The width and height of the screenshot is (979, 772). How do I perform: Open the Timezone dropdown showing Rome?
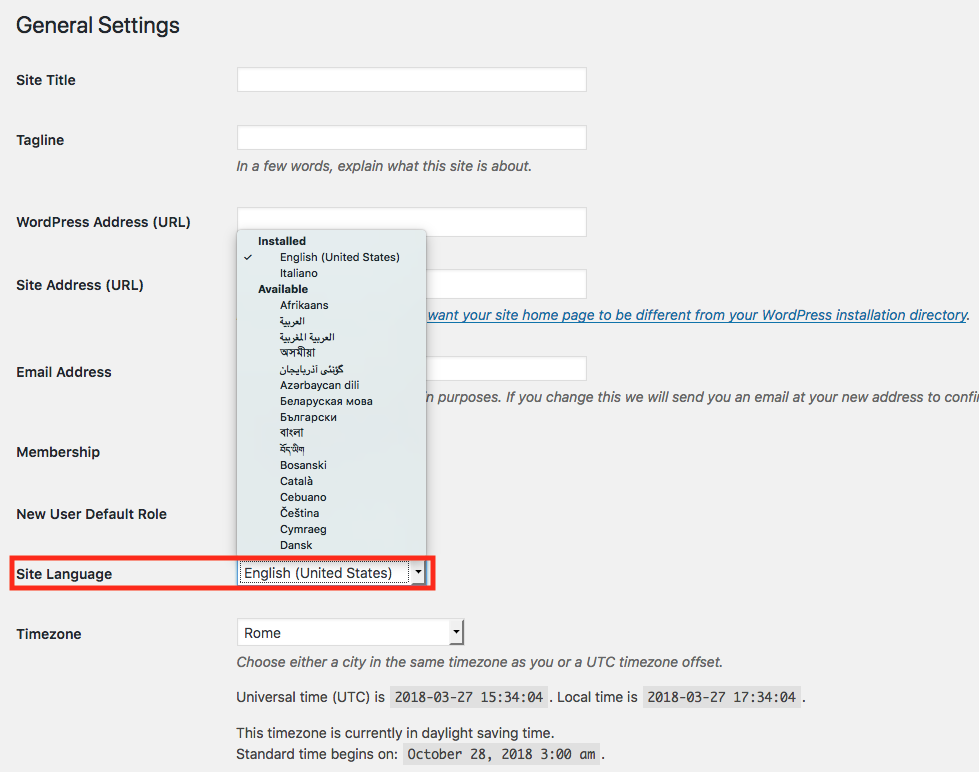pos(350,633)
